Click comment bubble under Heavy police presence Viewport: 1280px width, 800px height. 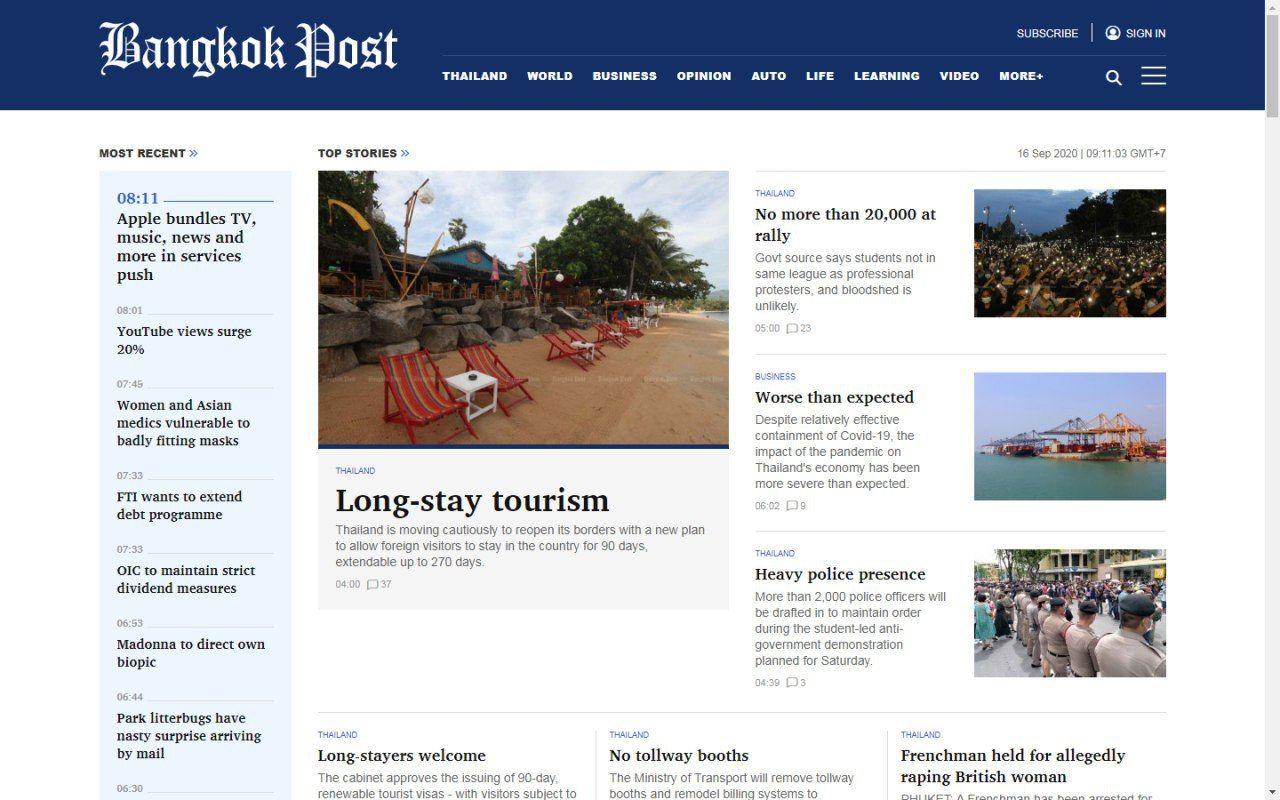coord(792,683)
